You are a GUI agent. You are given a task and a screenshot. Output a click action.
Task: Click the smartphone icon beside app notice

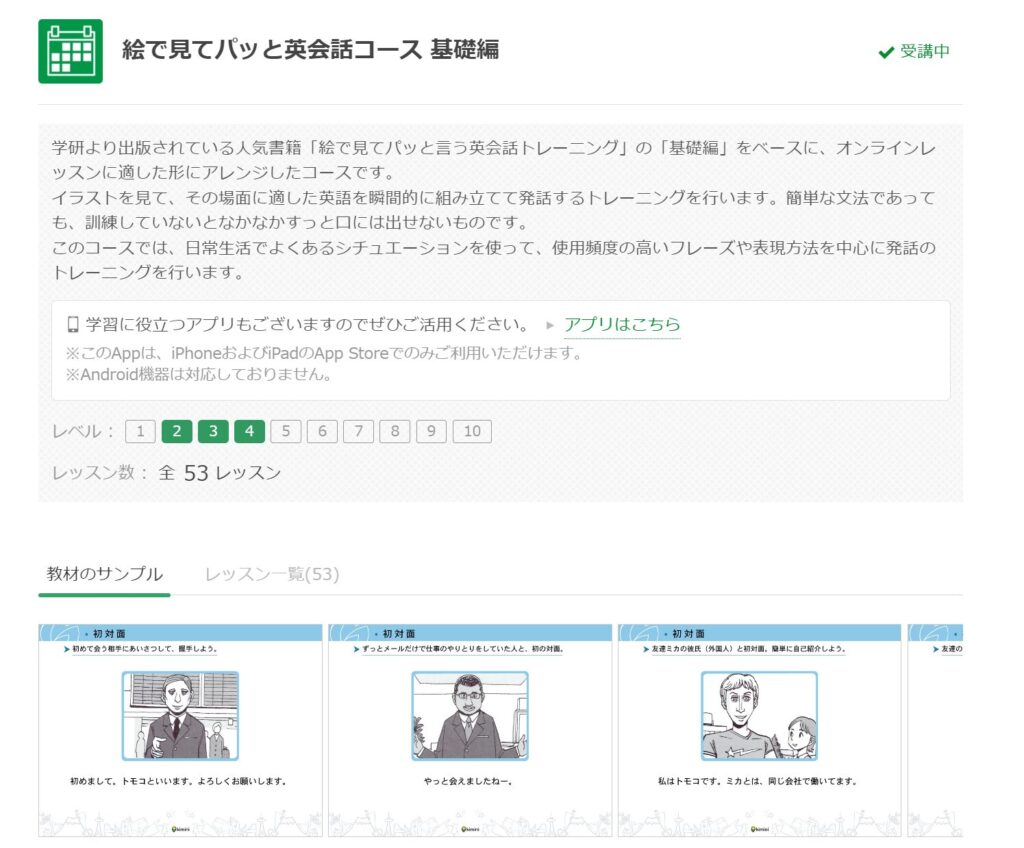tap(73, 325)
